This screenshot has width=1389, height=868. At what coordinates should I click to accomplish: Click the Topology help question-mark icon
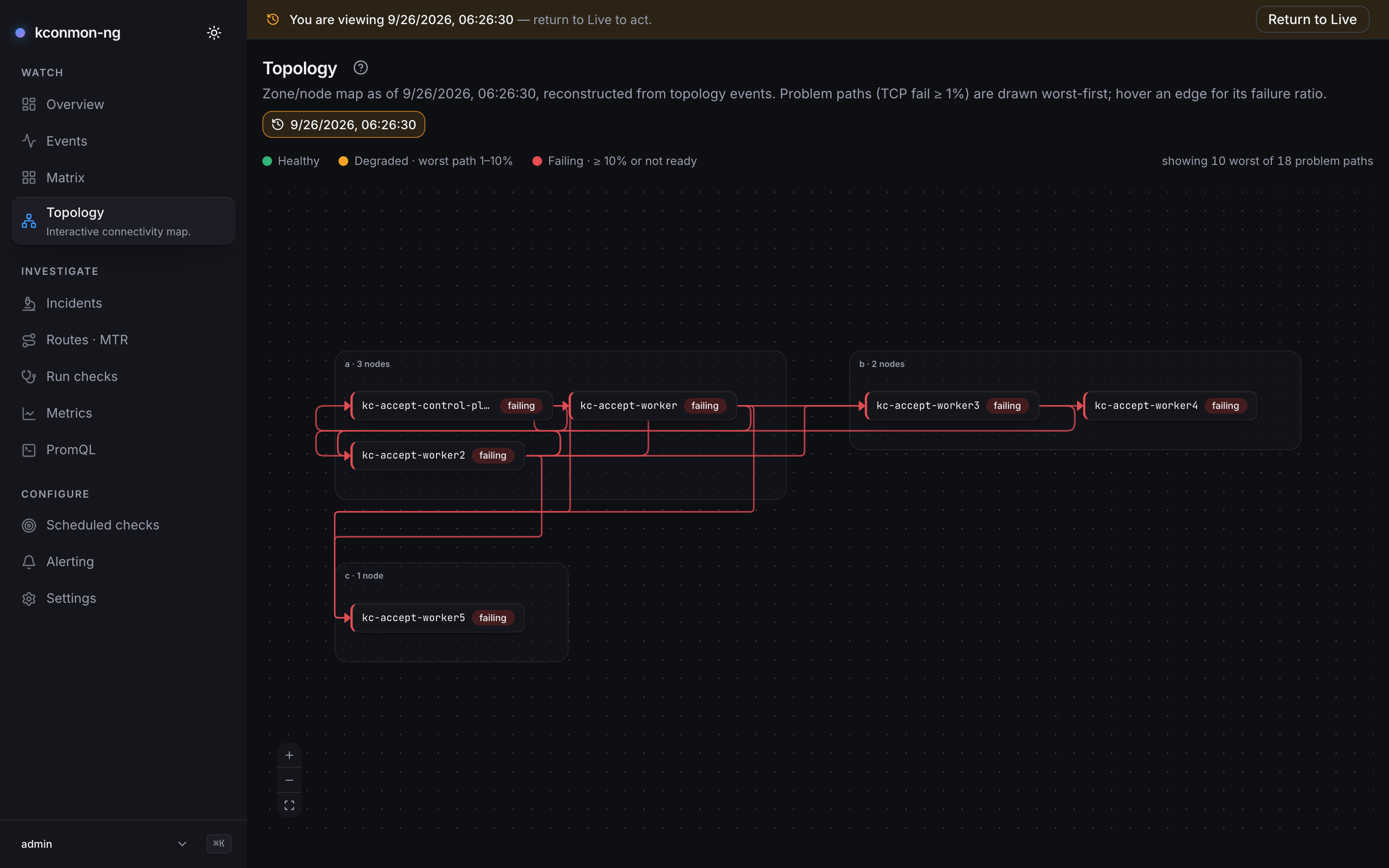click(360, 68)
